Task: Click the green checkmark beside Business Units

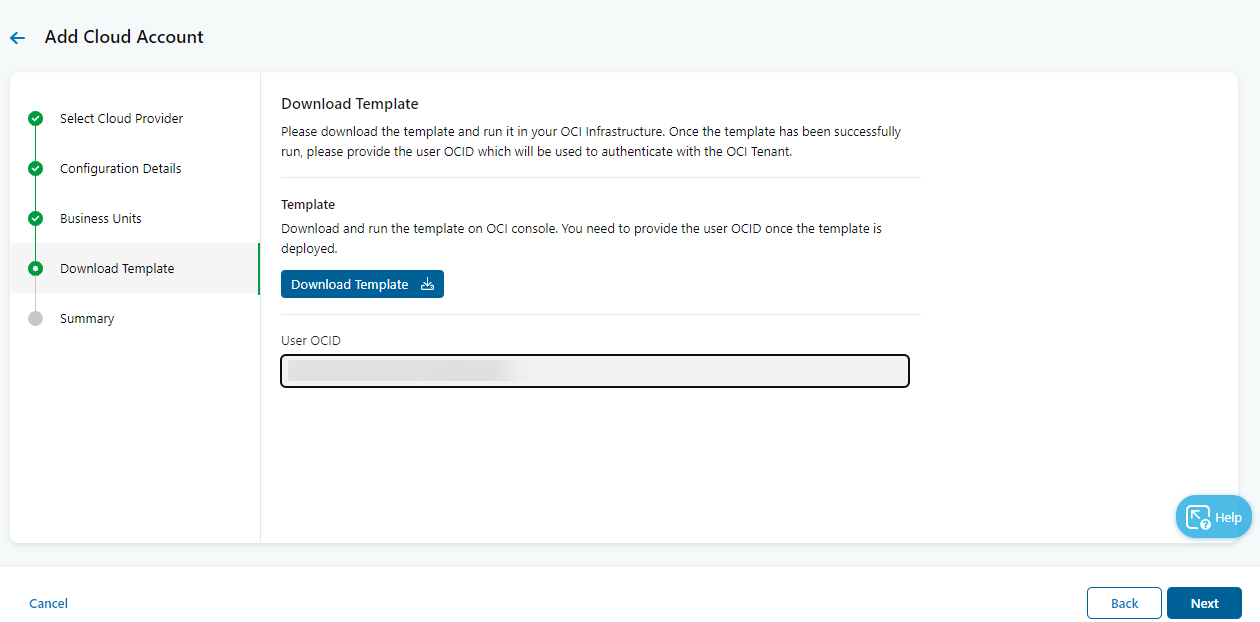Action: click(35, 218)
